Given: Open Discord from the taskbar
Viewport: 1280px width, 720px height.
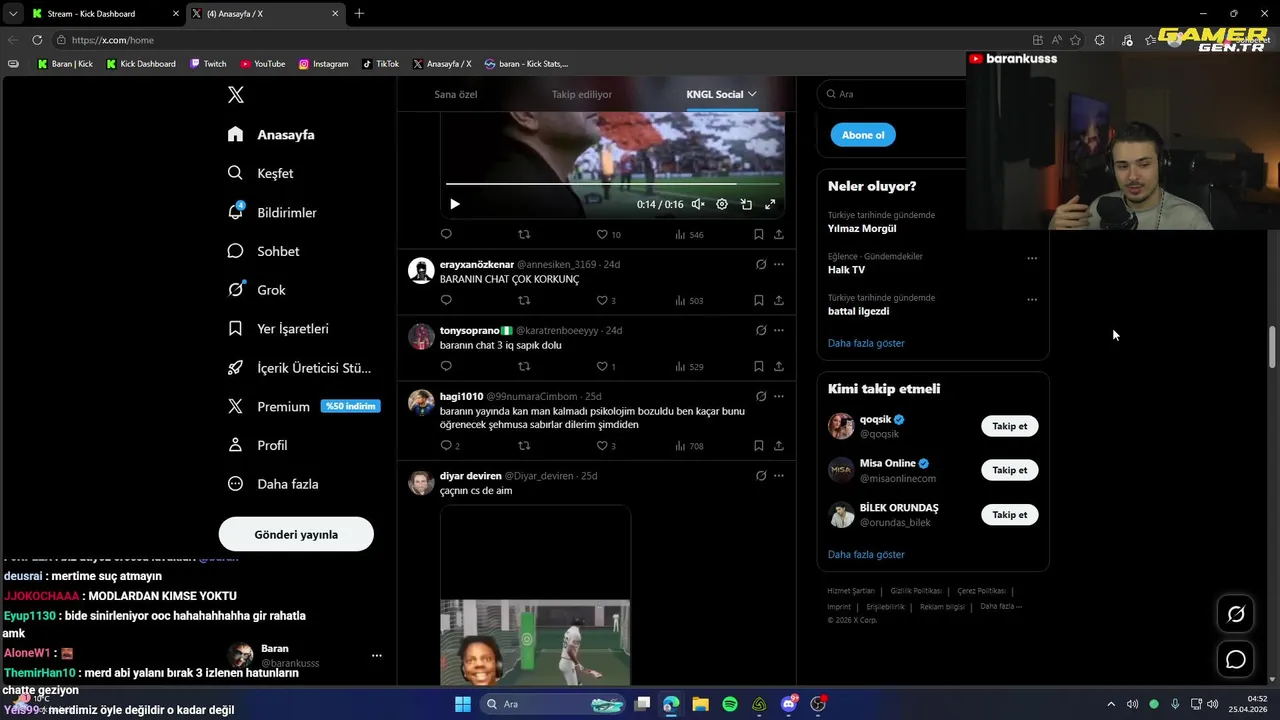Looking at the screenshot, I should 789,704.
